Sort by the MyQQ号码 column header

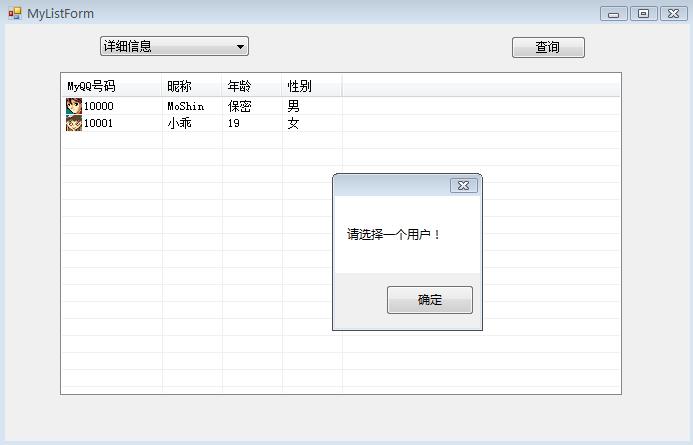[111, 86]
